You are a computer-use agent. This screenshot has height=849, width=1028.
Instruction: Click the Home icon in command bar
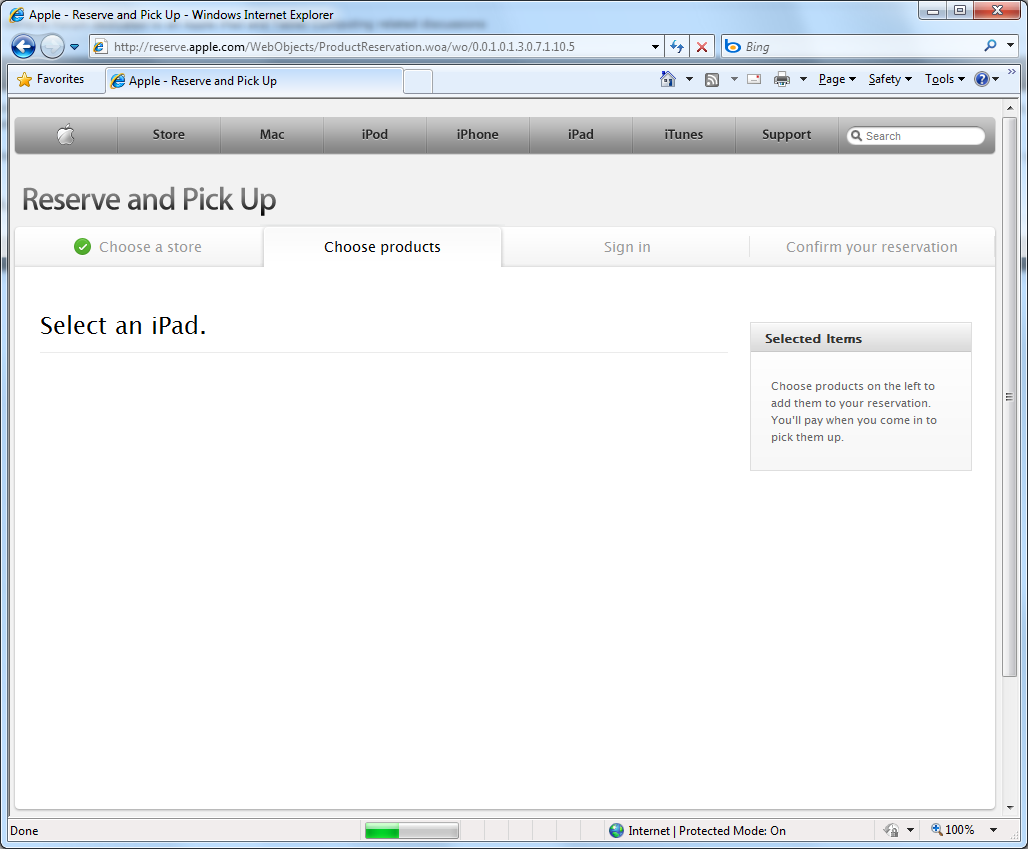667,79
